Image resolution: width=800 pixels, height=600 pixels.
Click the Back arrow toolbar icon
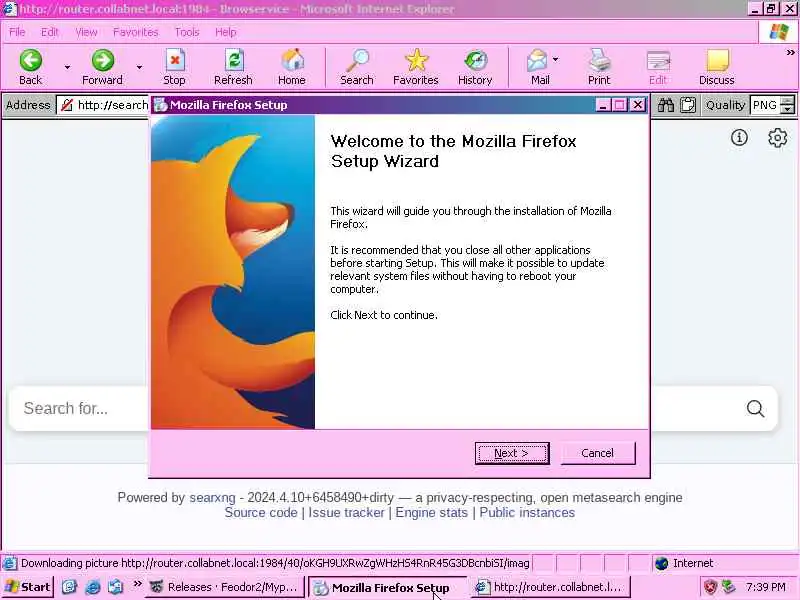tap(31, 61)
